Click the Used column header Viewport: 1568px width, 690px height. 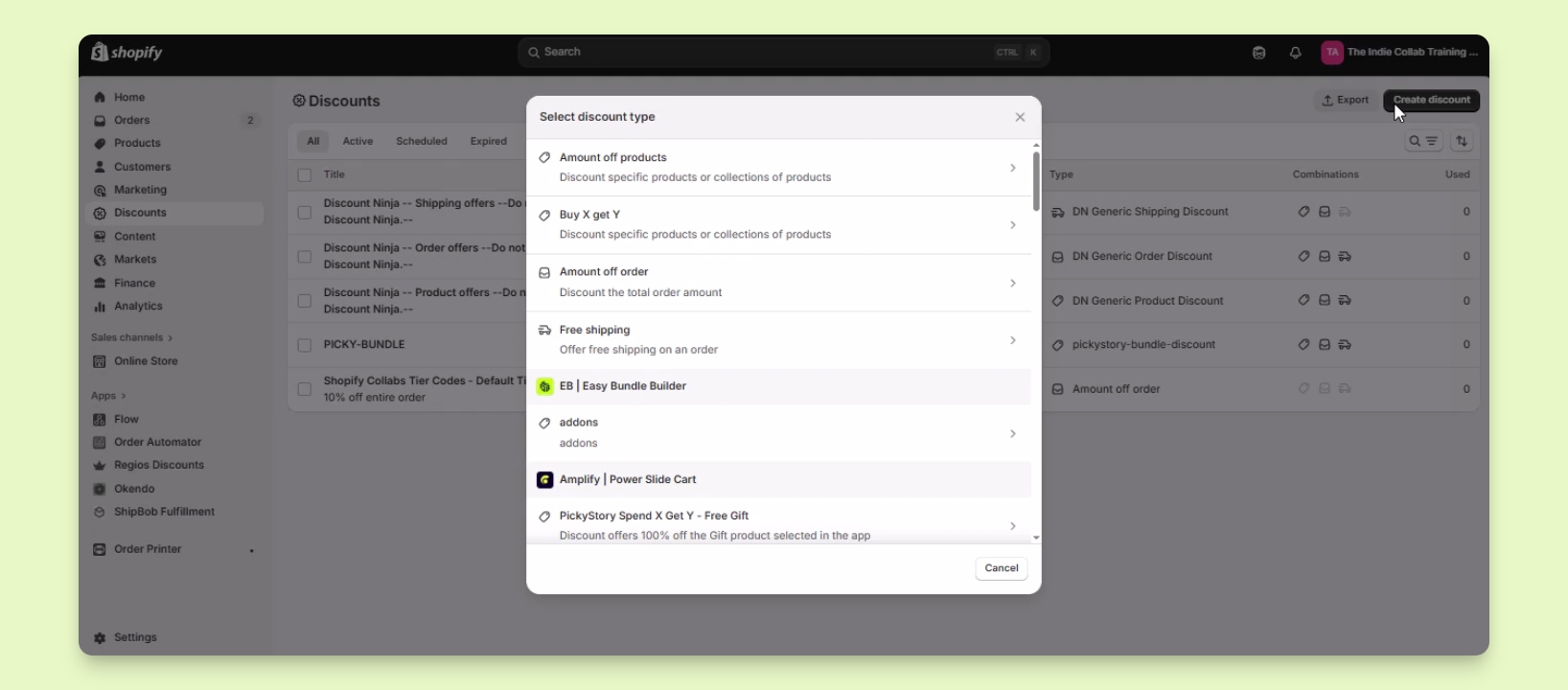click(x=1458, y=175)
